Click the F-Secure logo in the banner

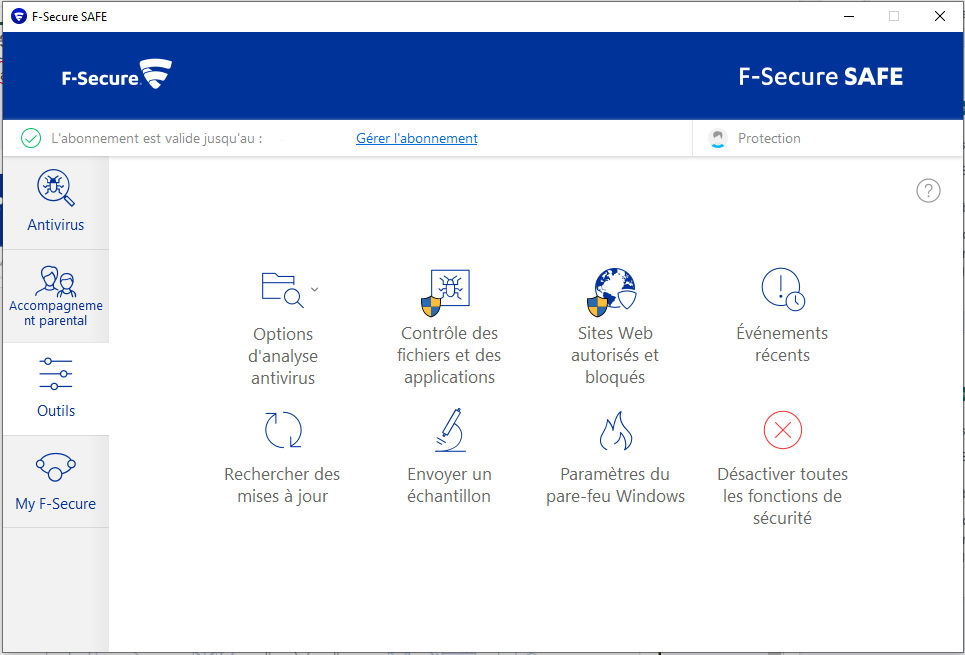[117, 74]
